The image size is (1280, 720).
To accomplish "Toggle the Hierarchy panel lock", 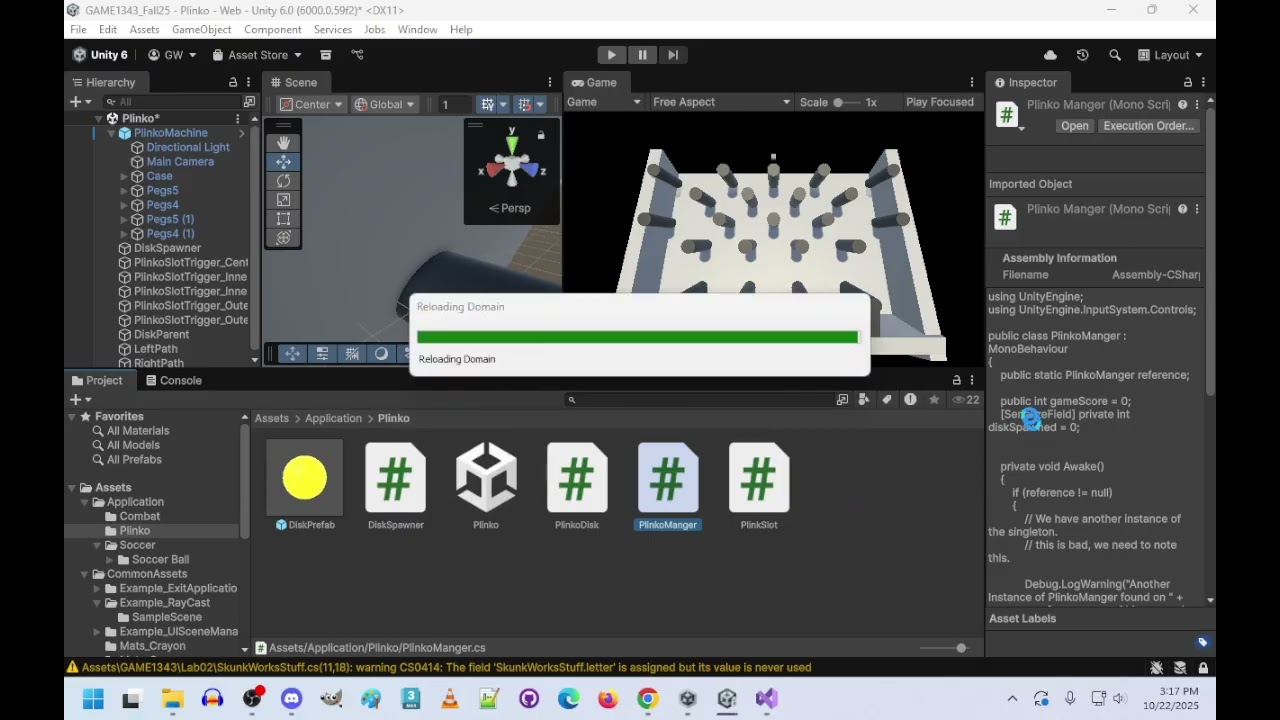I will [x=233, y=82].
